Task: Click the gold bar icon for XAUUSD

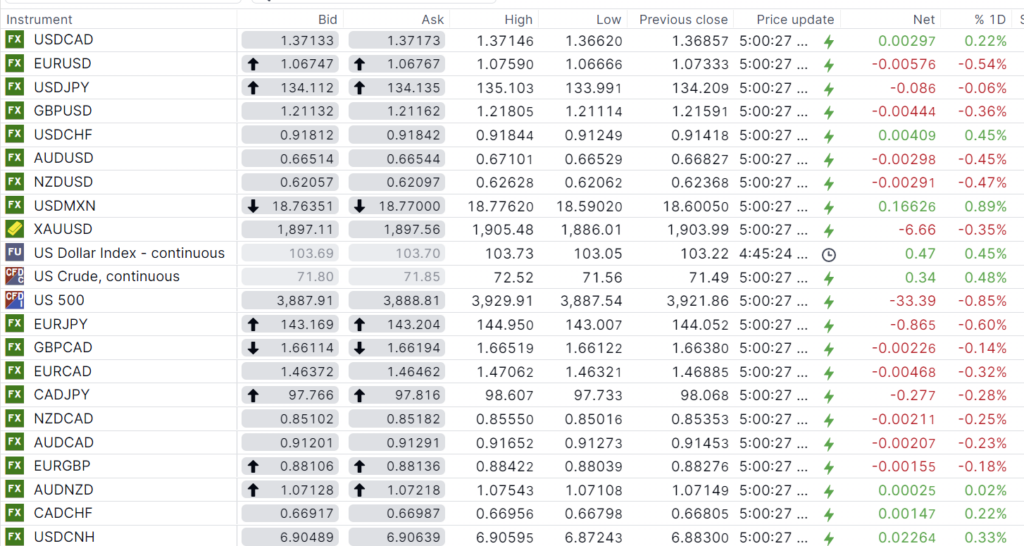Action: (15, 229)
